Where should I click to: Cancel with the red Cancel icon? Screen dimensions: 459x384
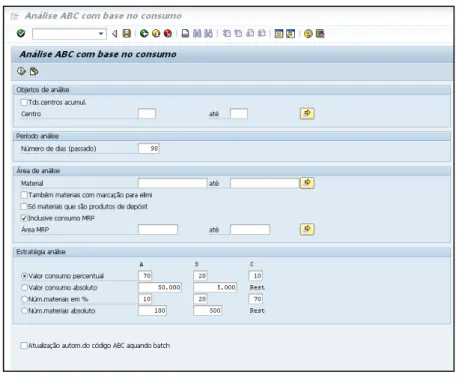(x=168, y=33)
